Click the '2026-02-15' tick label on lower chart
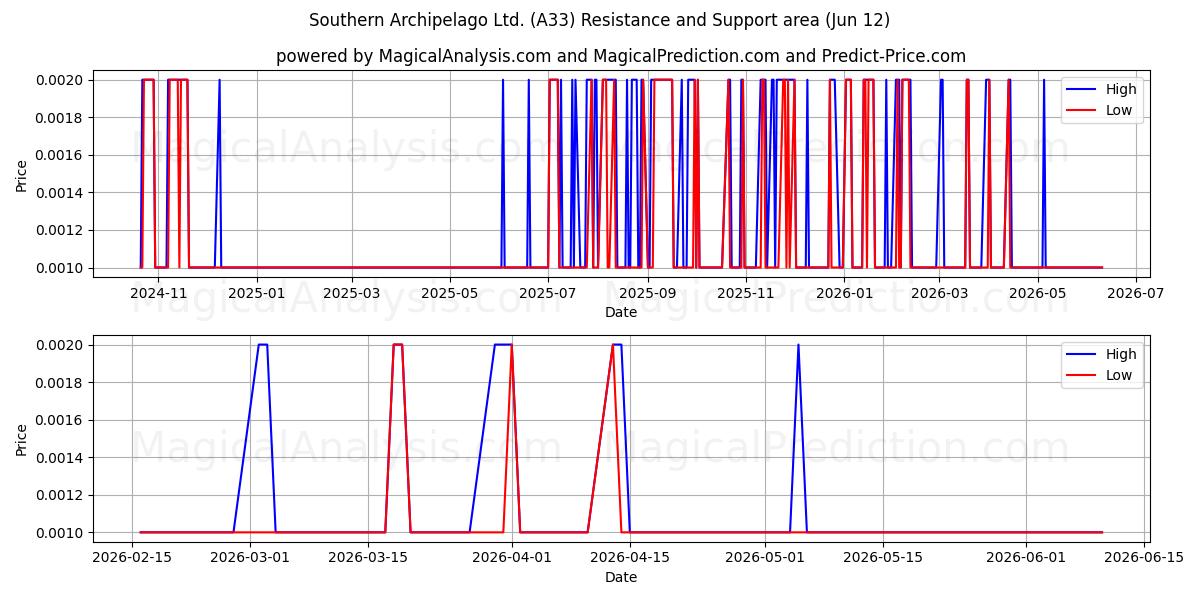 tap(132, 559)
